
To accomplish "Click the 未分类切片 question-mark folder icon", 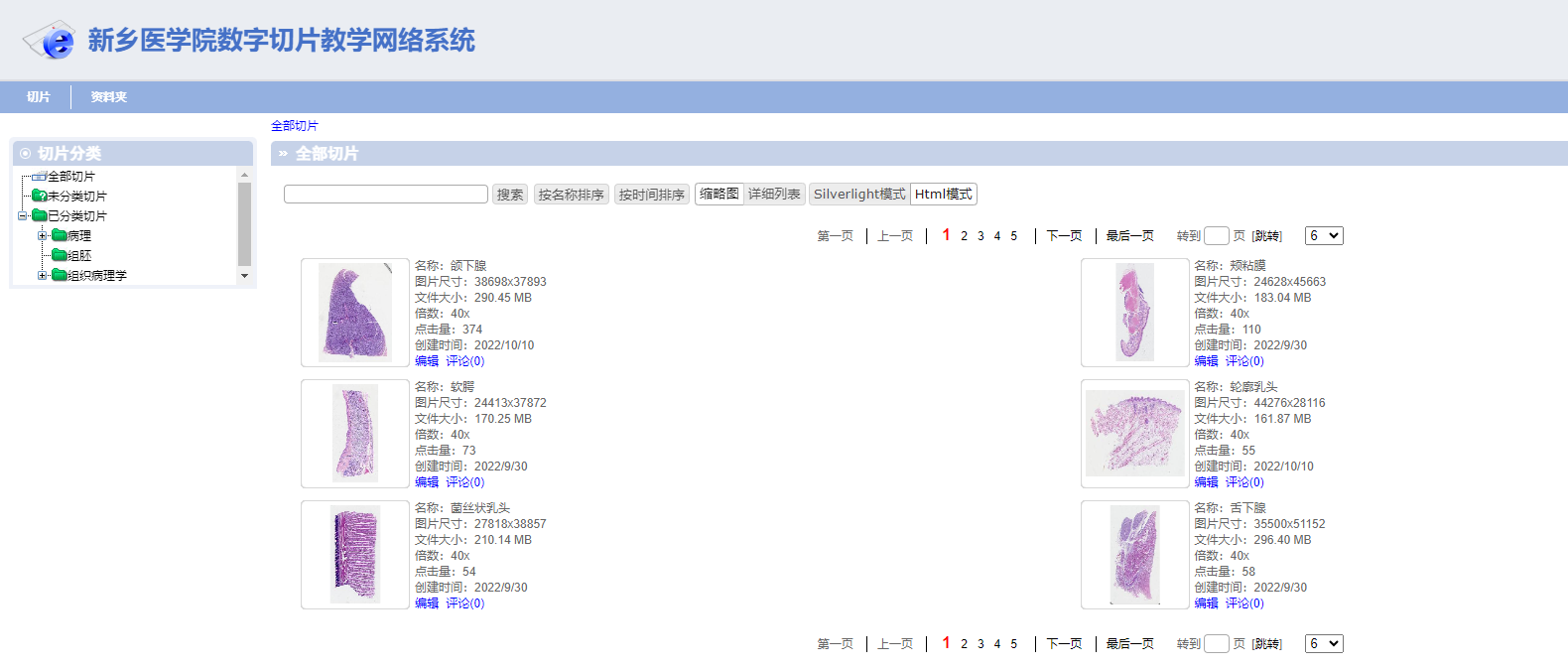I will tap(39, 196).
